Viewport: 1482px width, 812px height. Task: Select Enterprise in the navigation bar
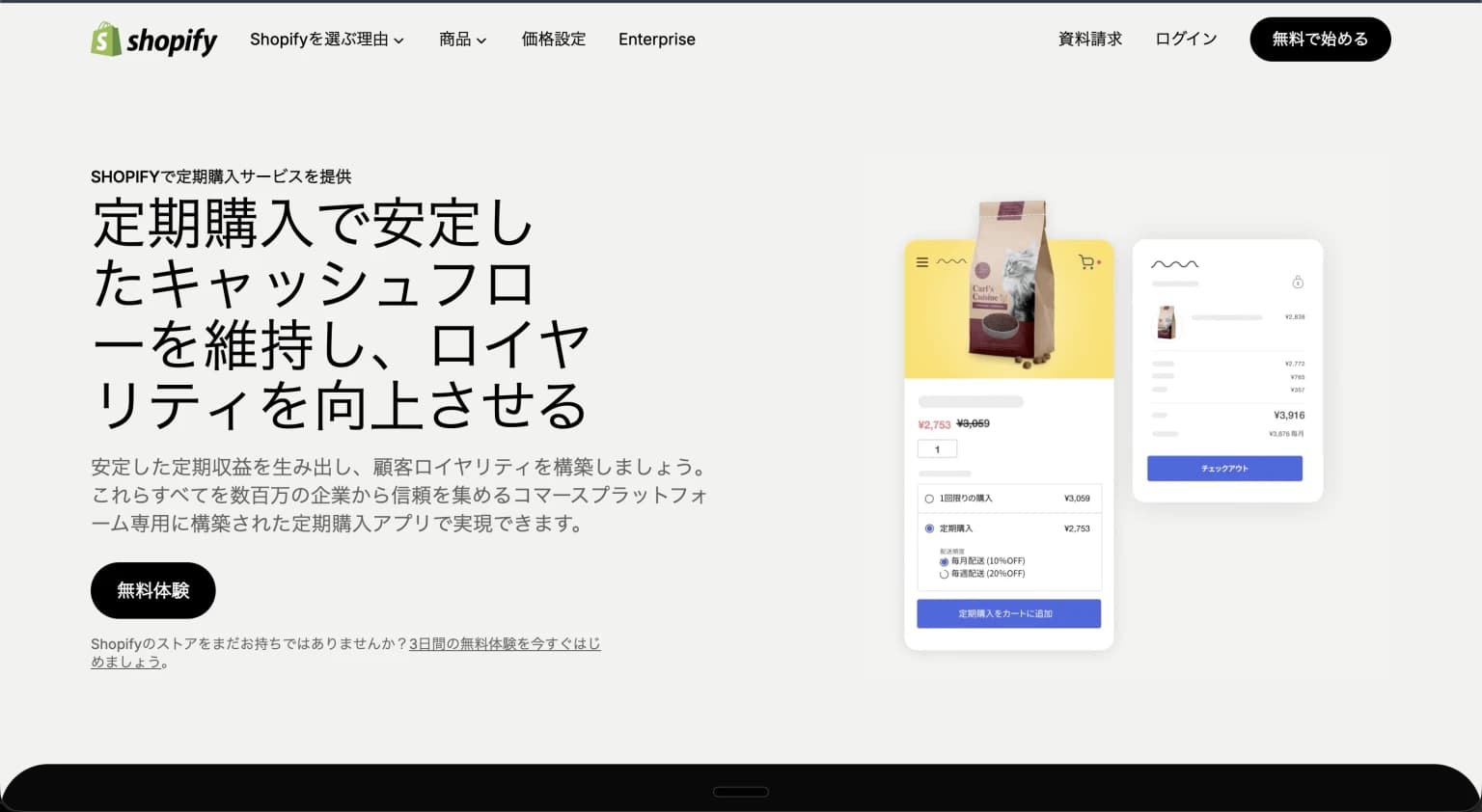pos(657,40)
